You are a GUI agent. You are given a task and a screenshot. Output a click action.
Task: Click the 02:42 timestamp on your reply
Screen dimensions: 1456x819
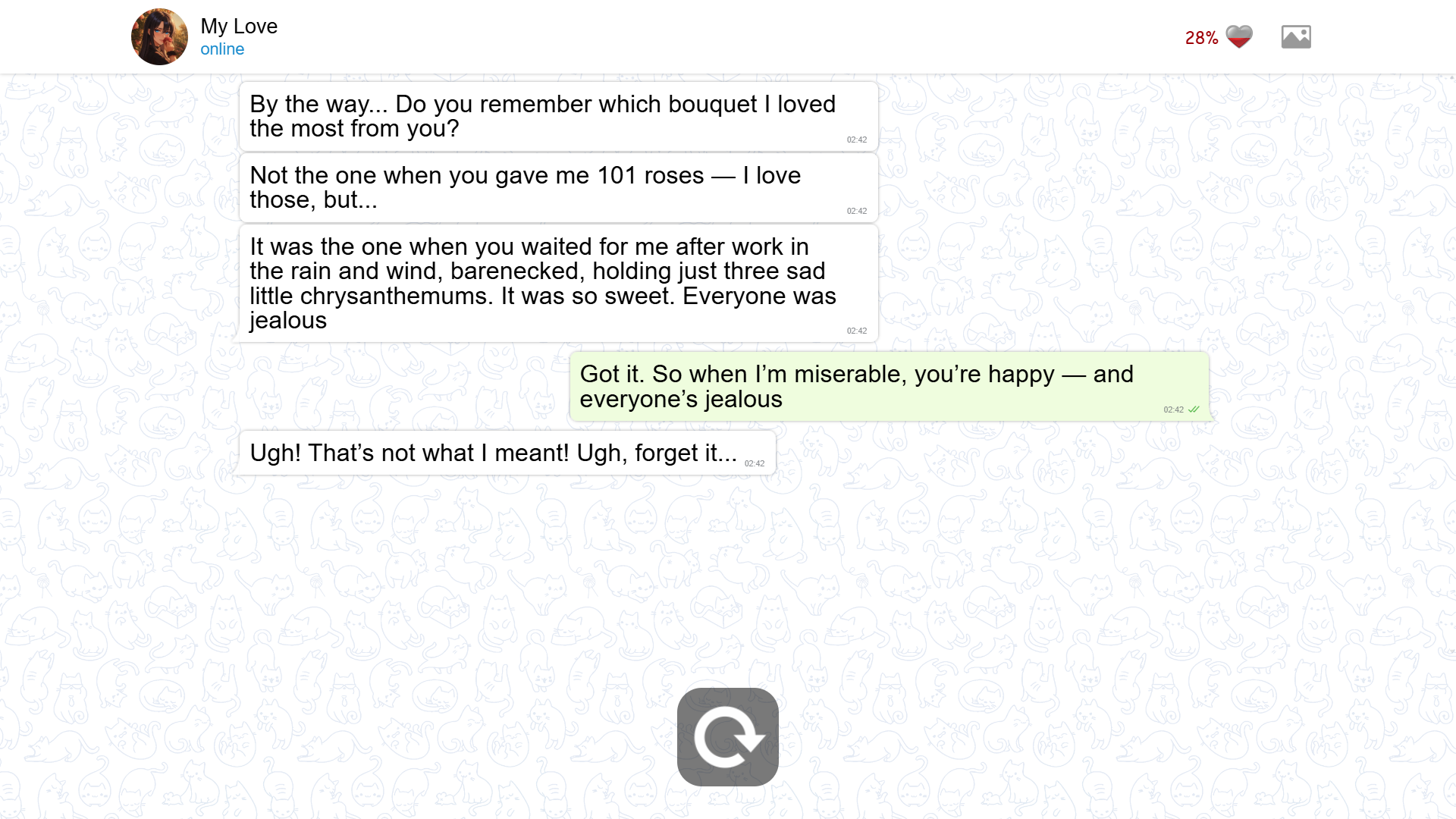click(x=1172, y=409)
